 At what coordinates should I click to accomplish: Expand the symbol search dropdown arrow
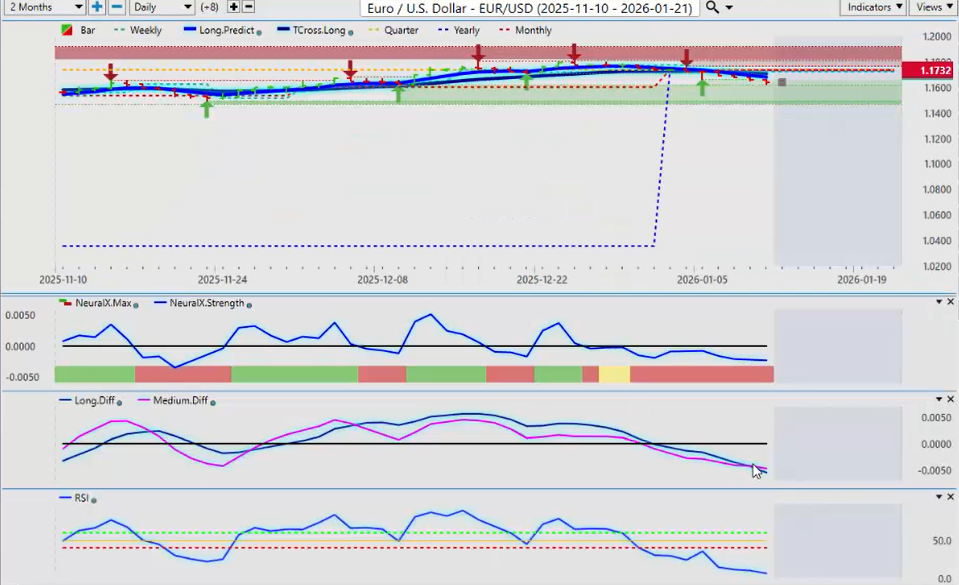728,8
